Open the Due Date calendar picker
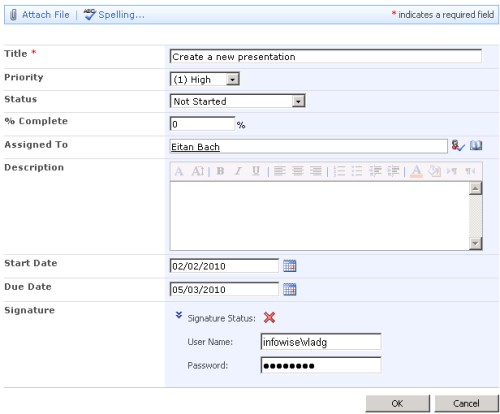The width and height of the screenshot is (500, 414). pos(290,289)
